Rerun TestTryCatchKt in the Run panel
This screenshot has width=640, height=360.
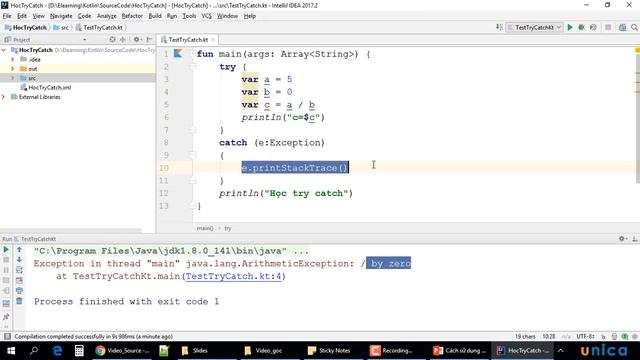click(x=6, y=249)
